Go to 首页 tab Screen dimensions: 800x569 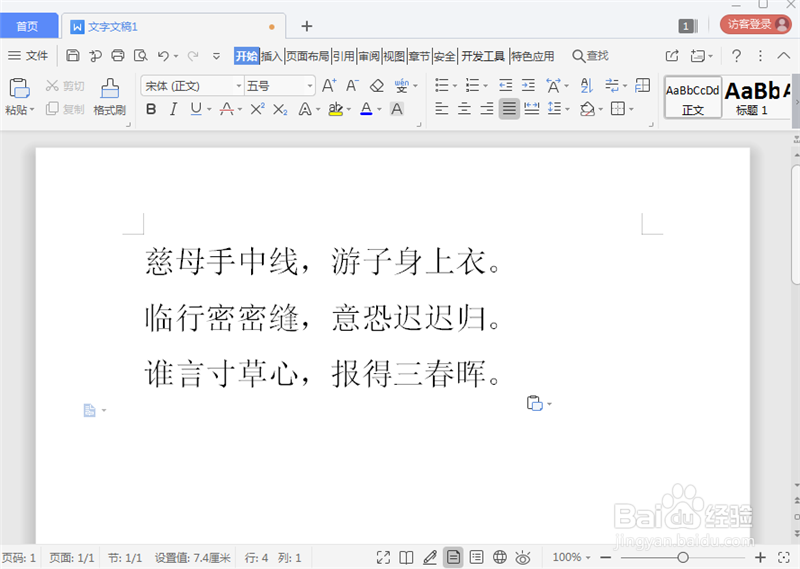click(28, 26)
